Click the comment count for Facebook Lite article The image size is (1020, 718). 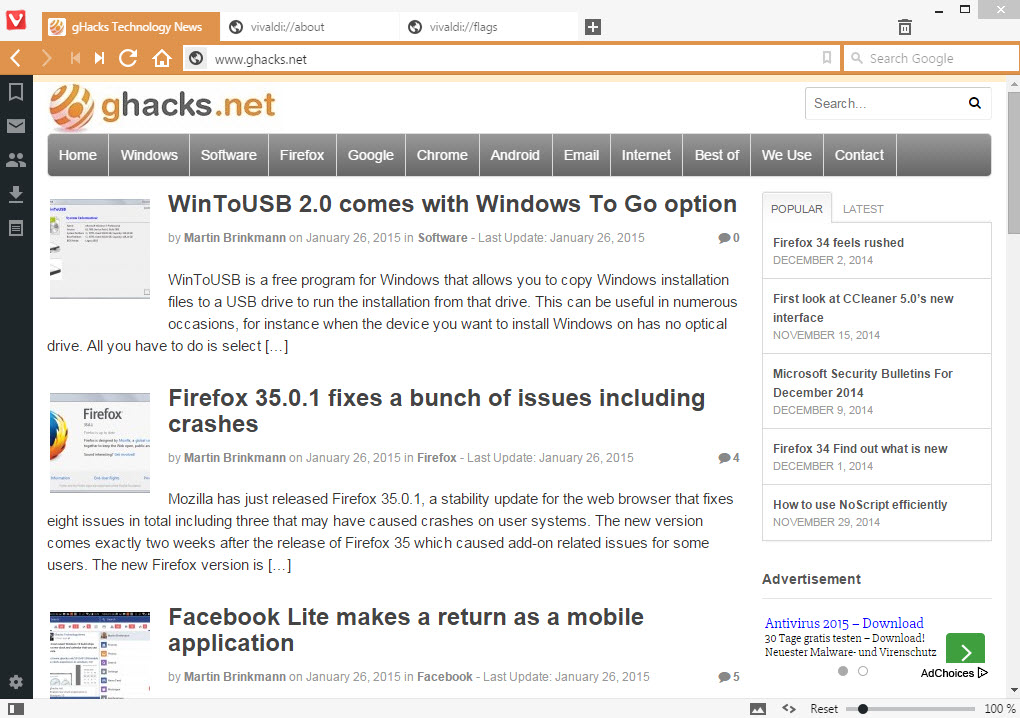[x=729, y=677]
